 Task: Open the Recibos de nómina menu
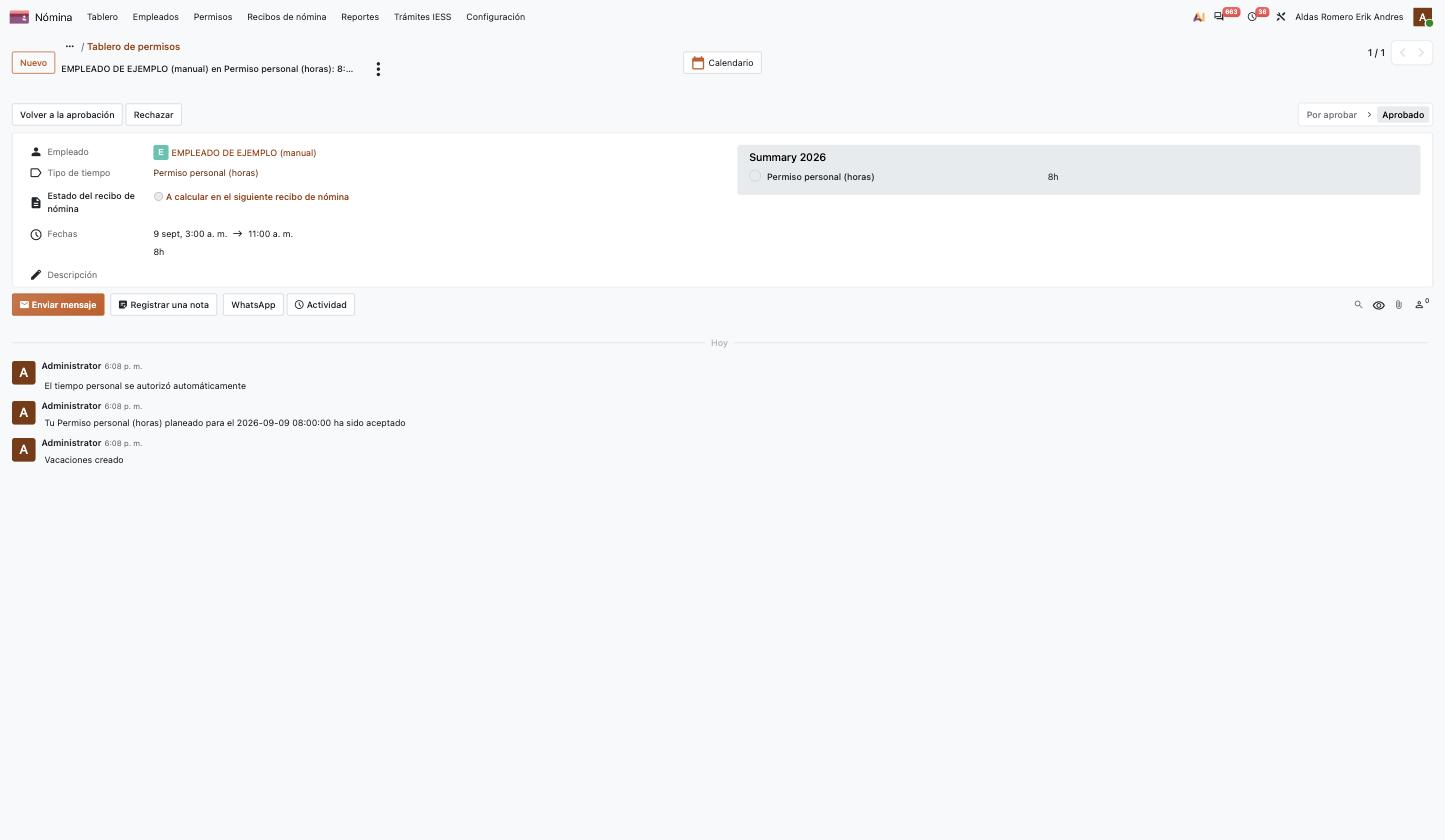[287, 17]
